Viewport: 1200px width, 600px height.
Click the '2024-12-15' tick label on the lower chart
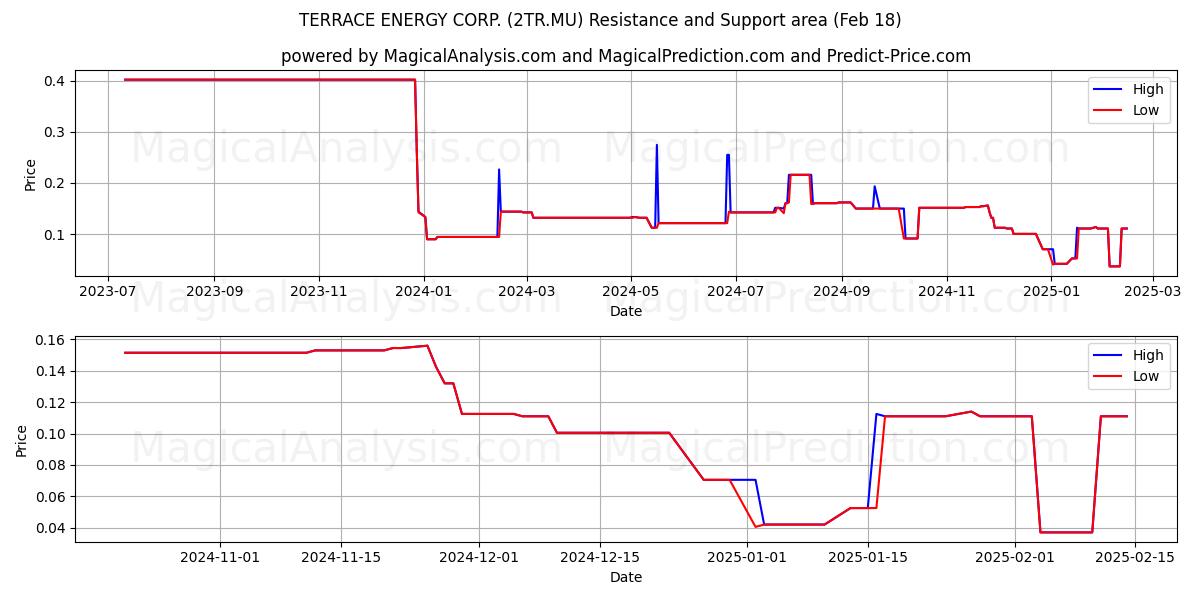coord(600,557)
